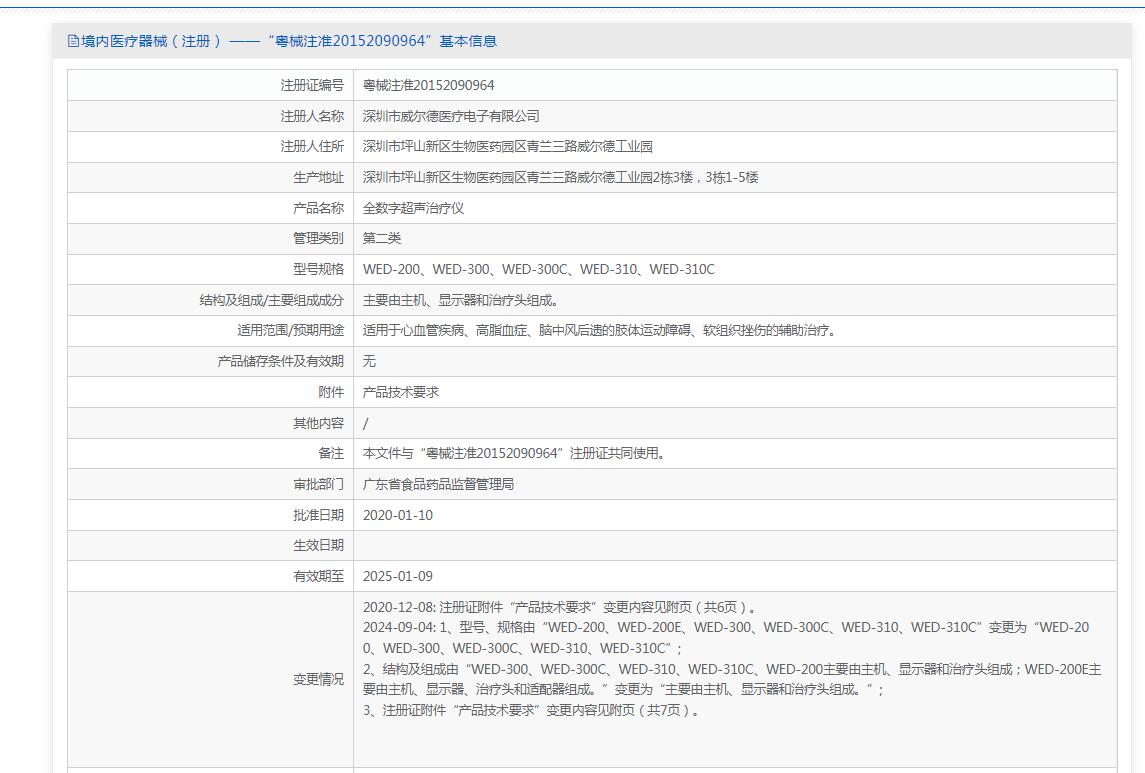Click the 产品名称 label
The height and width of the screenshot is (773, 1145).
(x=318, y=208)
